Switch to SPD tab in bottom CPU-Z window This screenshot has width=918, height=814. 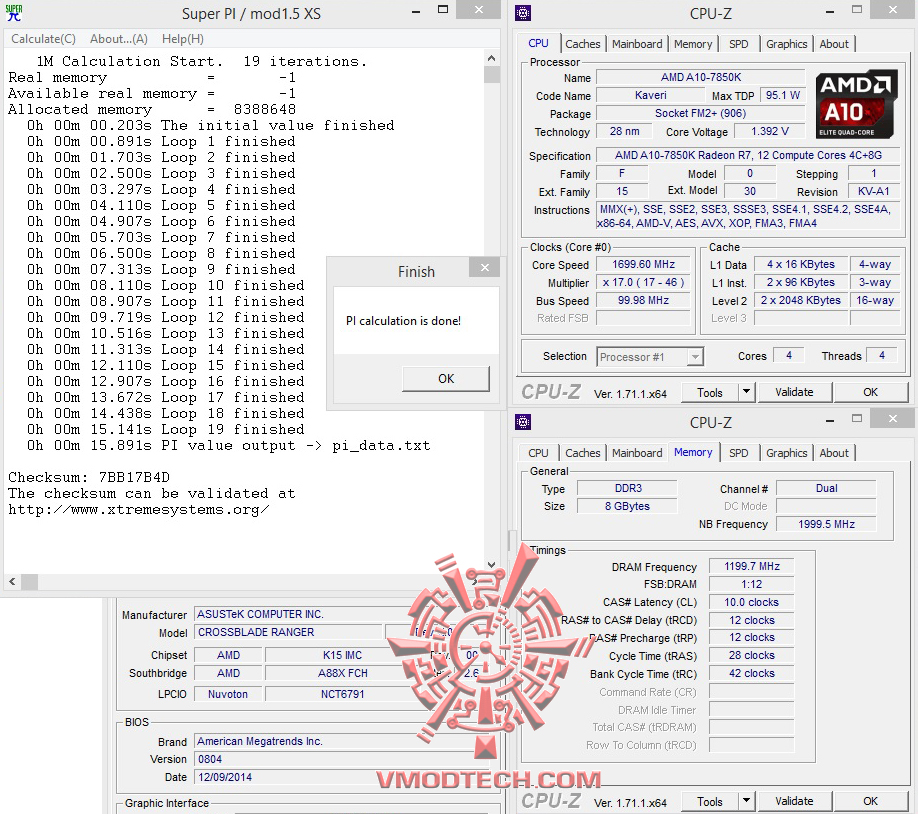[738, 453]
